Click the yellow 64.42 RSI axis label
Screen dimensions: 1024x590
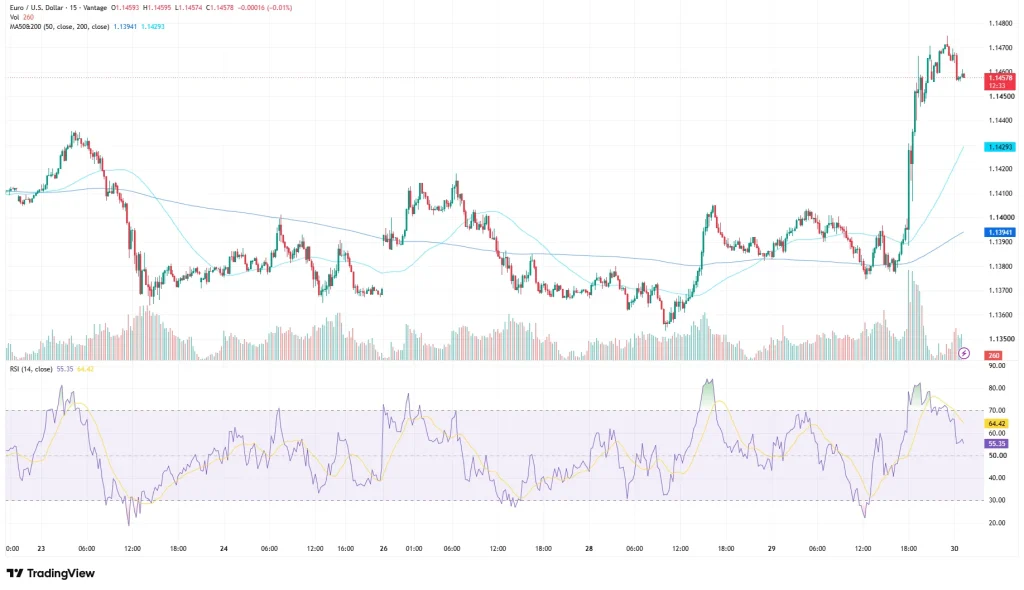coord(997,423)
